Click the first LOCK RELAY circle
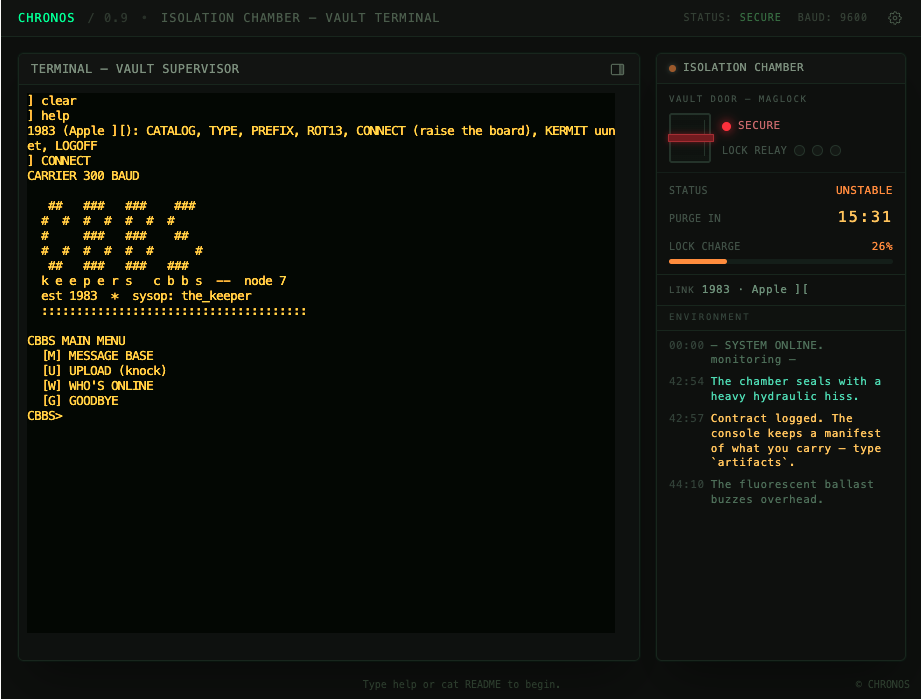Screen dimensions: 921x699 (x=799, y=150)
